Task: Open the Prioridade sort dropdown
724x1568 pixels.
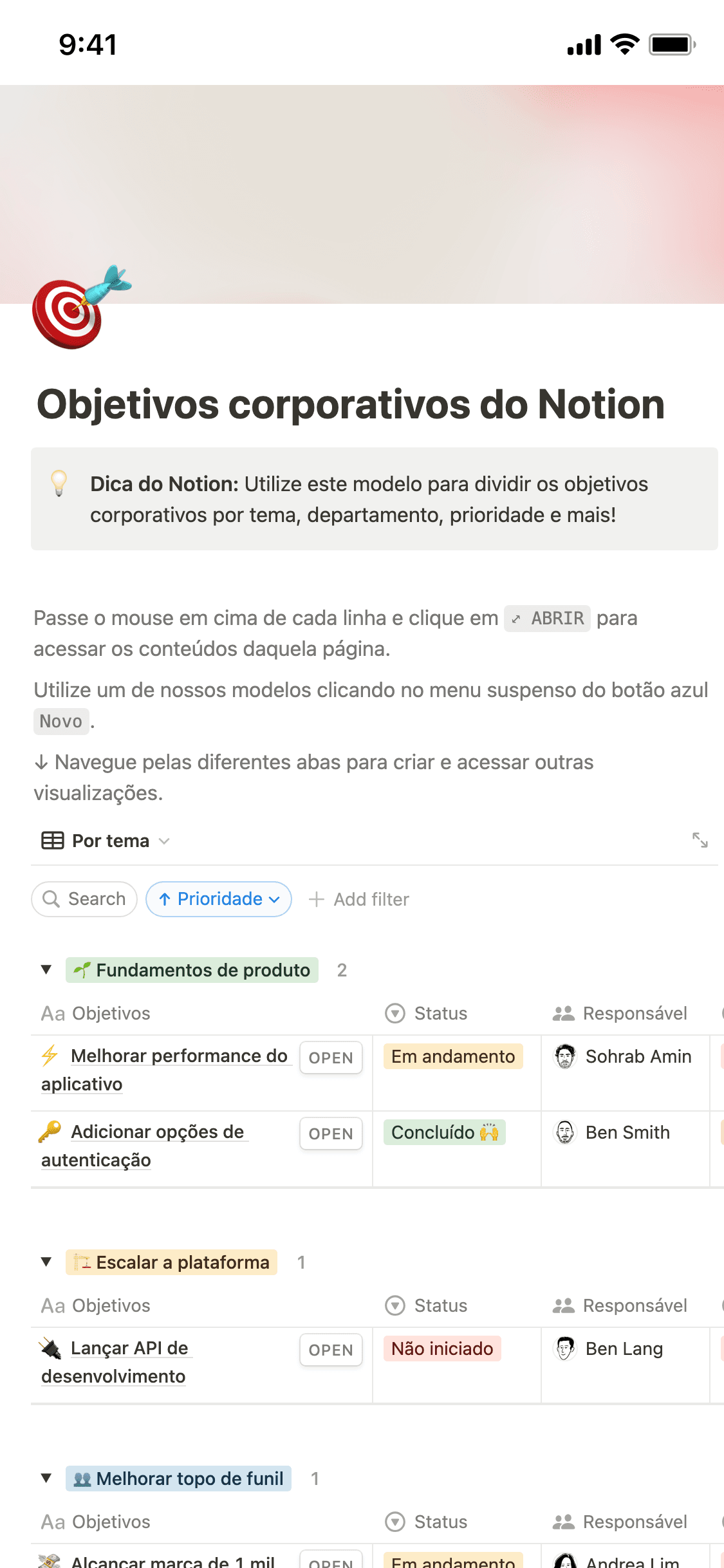Action: (x=219, y=899)
